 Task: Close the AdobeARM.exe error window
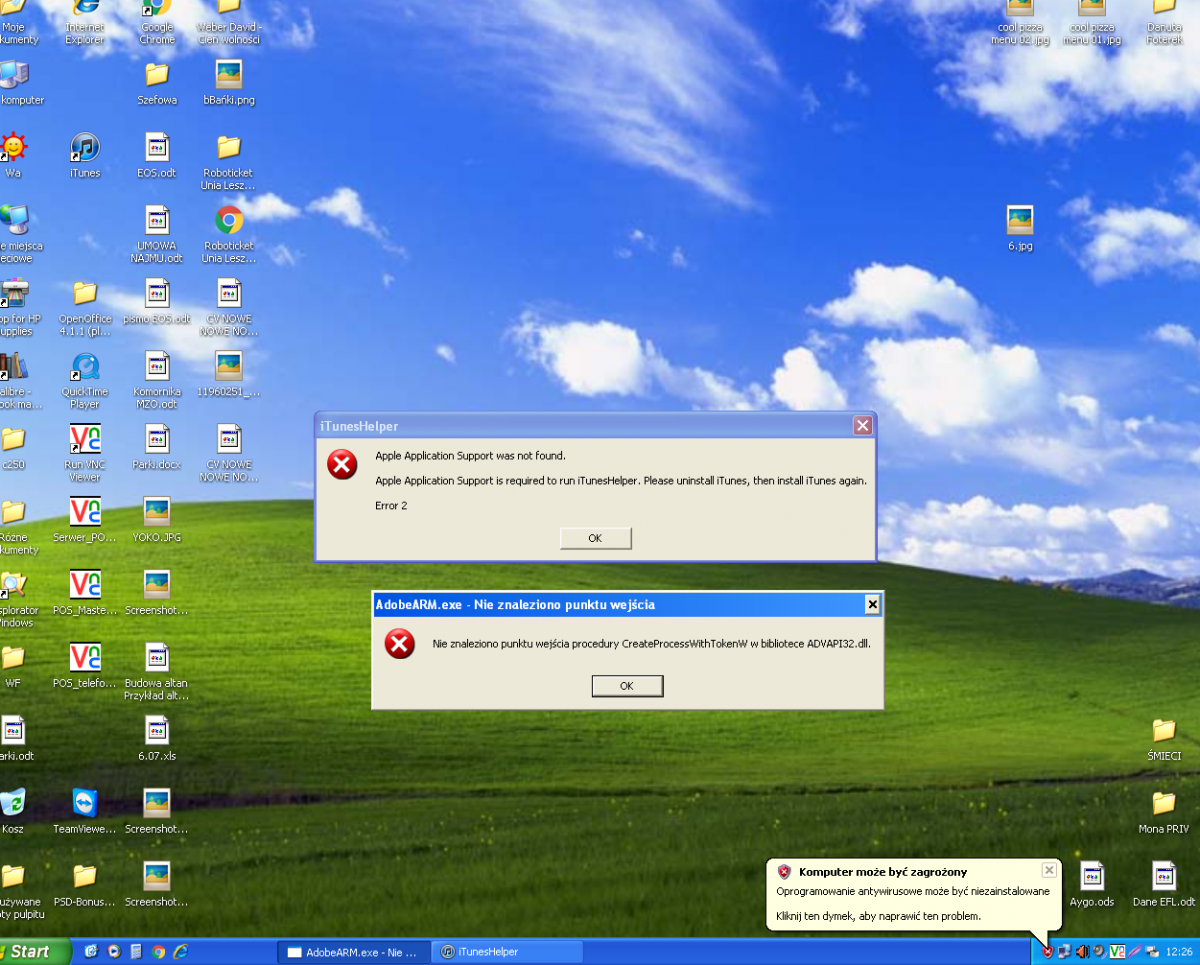[x=872, y=604]
